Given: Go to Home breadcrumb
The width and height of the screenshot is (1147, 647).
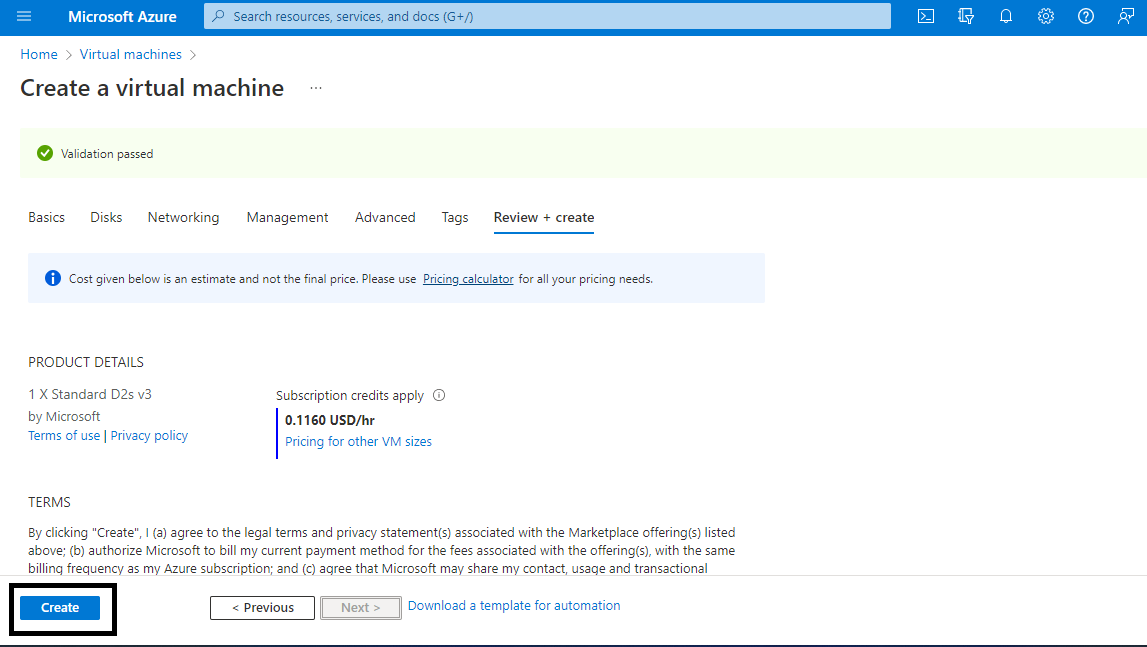Looking at the screenshot, I should (39, 54).
